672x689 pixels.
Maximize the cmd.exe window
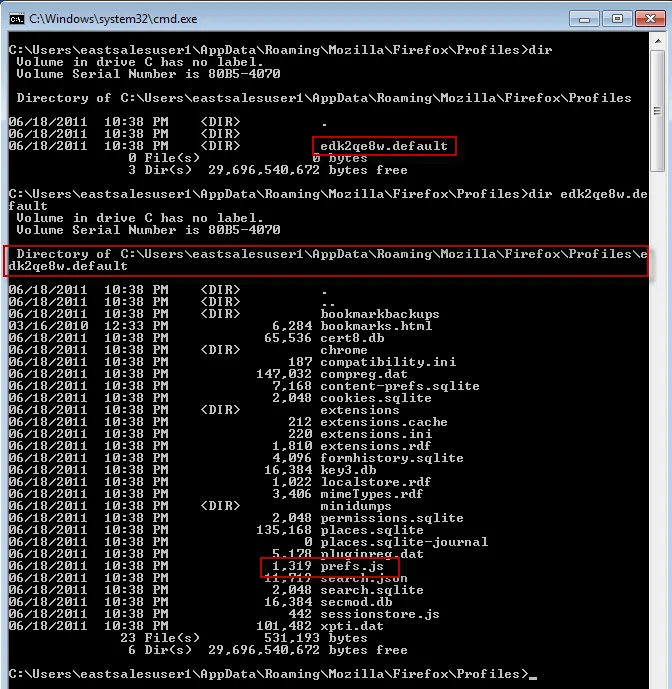coord(617,19)
